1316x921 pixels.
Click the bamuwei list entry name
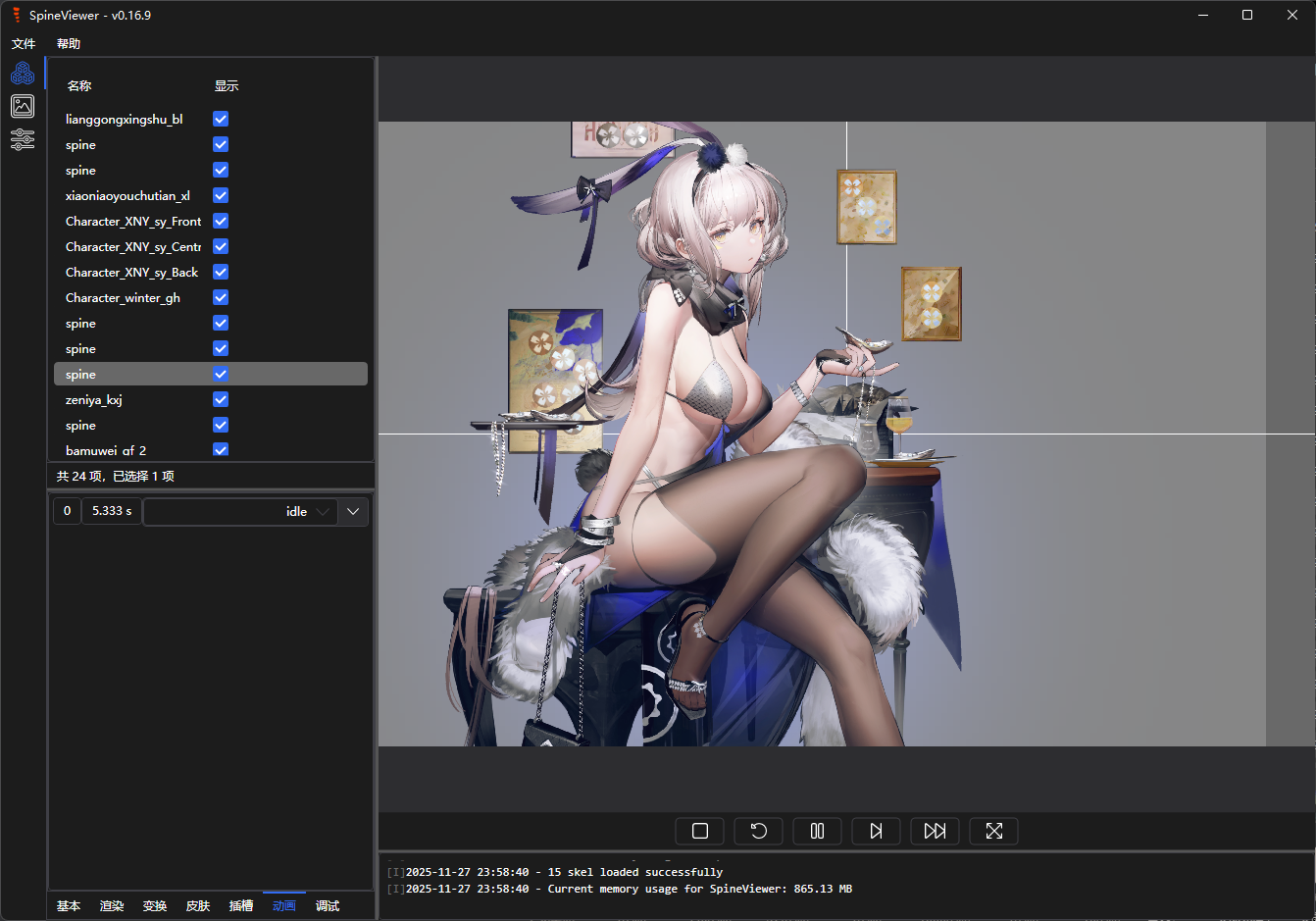click(x=106, y=450)
